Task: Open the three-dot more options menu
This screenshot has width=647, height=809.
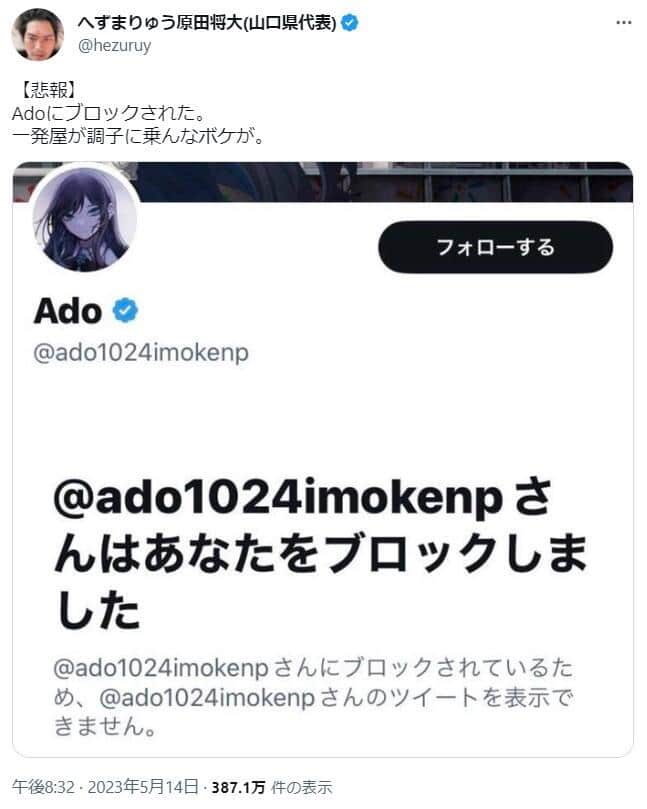Action: pyautogui.click(x=623, y=23)
